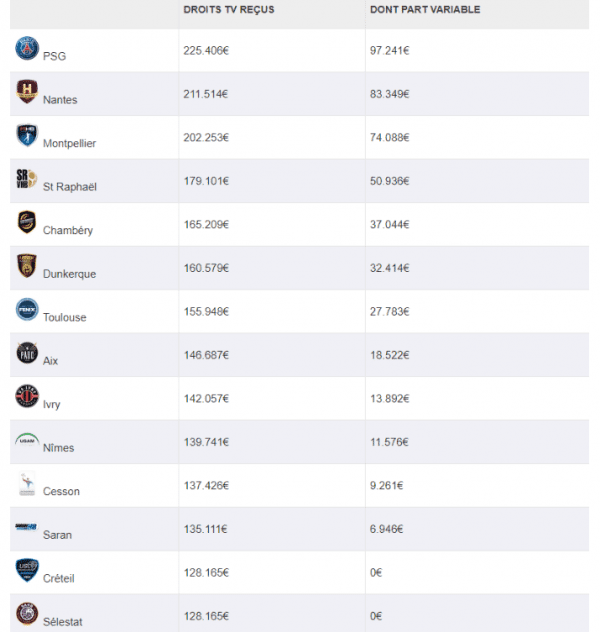Select the Montpellier team logo
600x632 pixels.
point(27,135)
